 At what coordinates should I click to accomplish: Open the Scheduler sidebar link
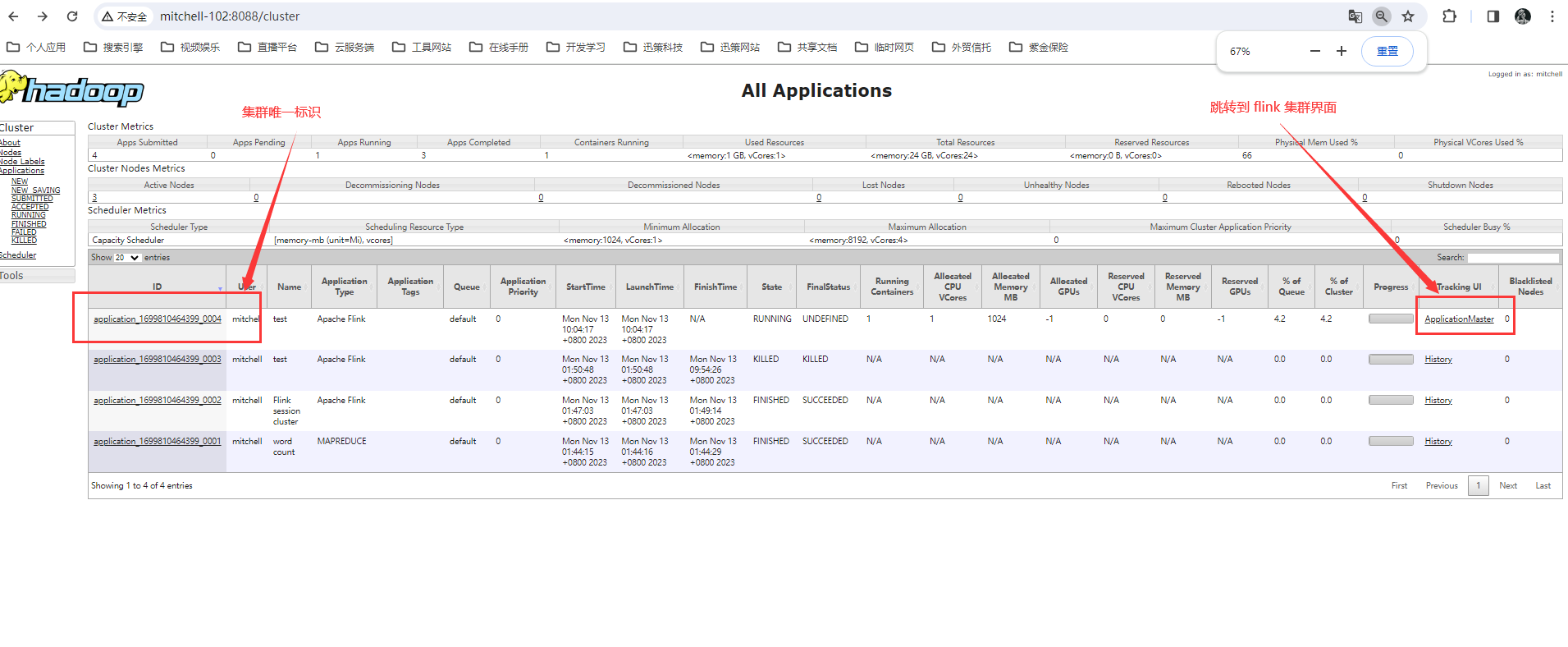(x=18, y=255)
